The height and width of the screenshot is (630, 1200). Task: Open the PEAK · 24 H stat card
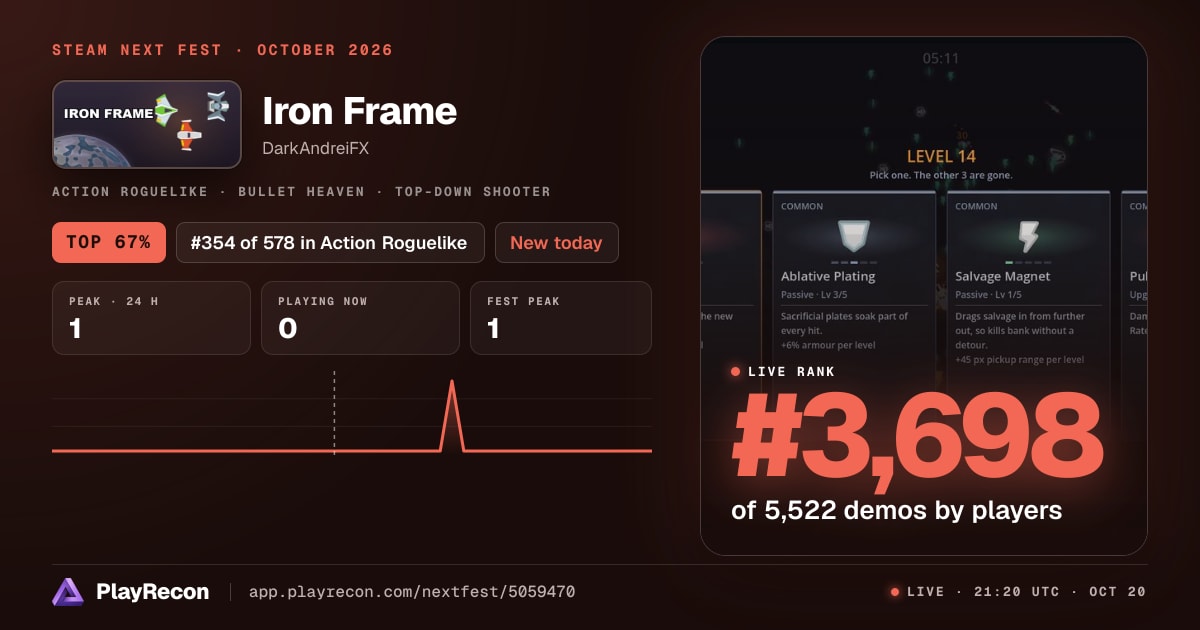151,318
